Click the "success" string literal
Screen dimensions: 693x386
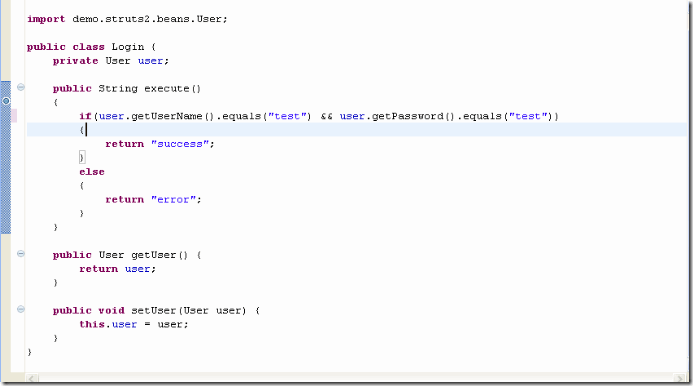click(x=180, y=144)
